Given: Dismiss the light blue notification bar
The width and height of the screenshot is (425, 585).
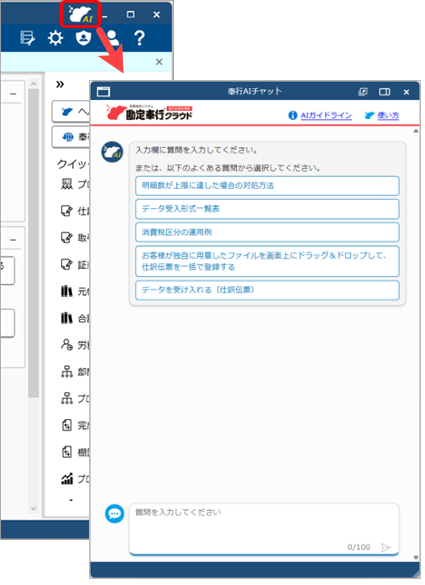Looking at the screenshot, I should tap(159, 62).
